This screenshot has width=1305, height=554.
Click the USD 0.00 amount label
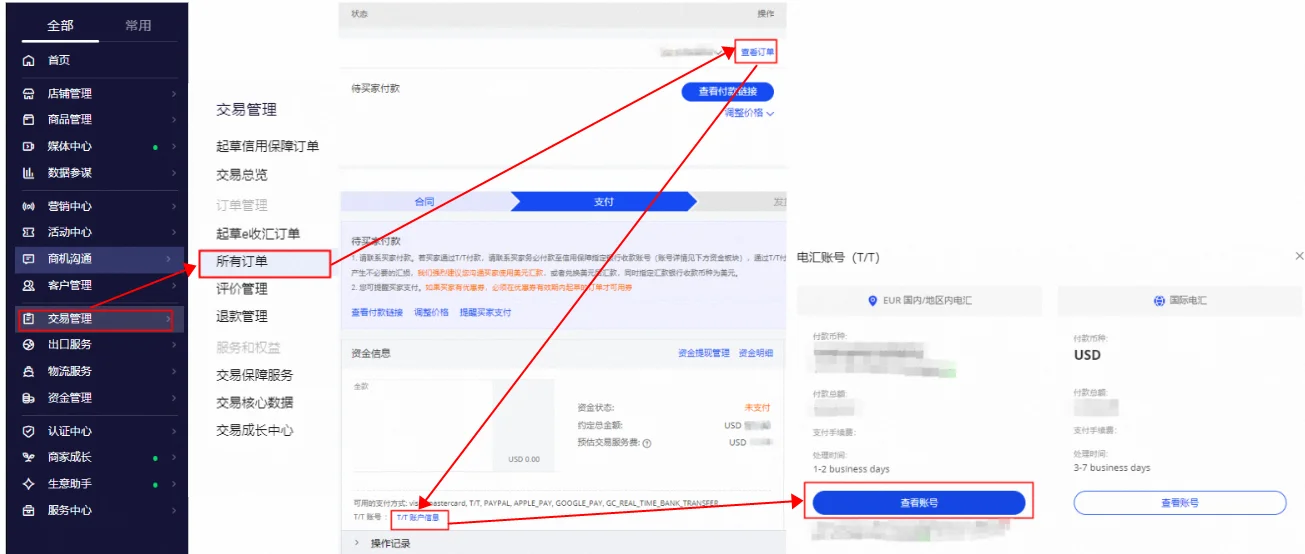point(524,459)
